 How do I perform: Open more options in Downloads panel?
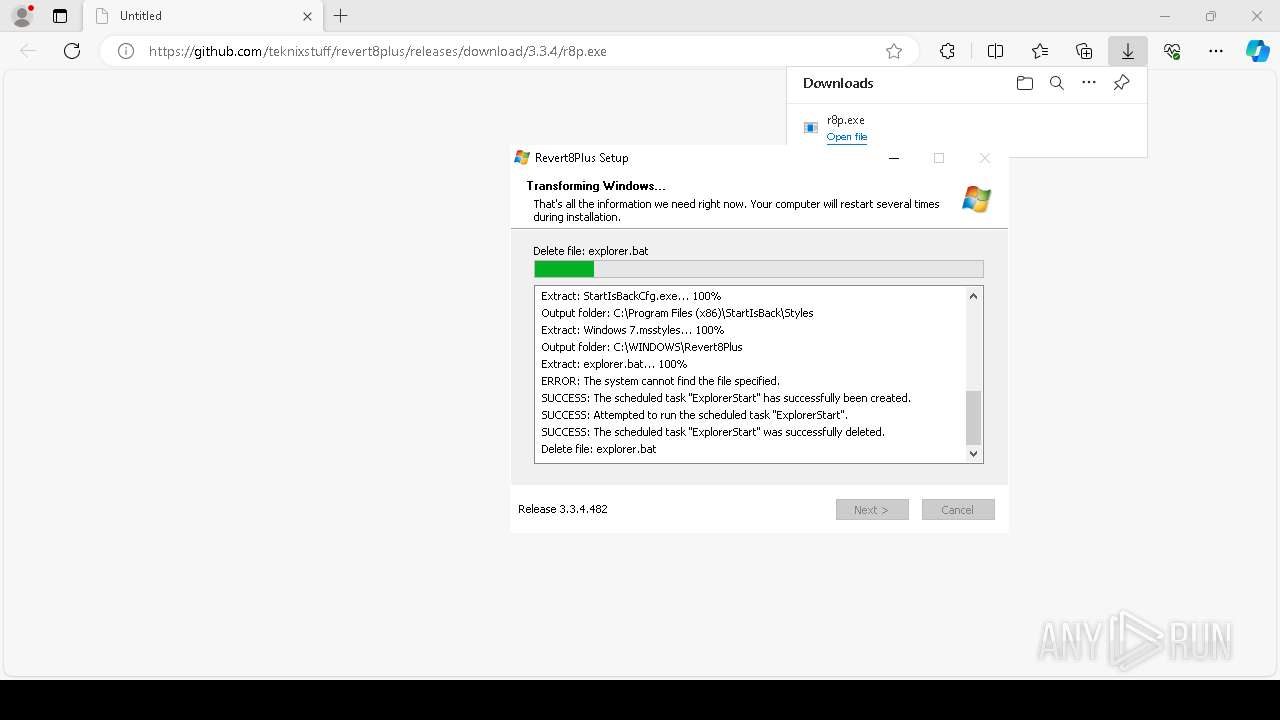pos(1089,83)
